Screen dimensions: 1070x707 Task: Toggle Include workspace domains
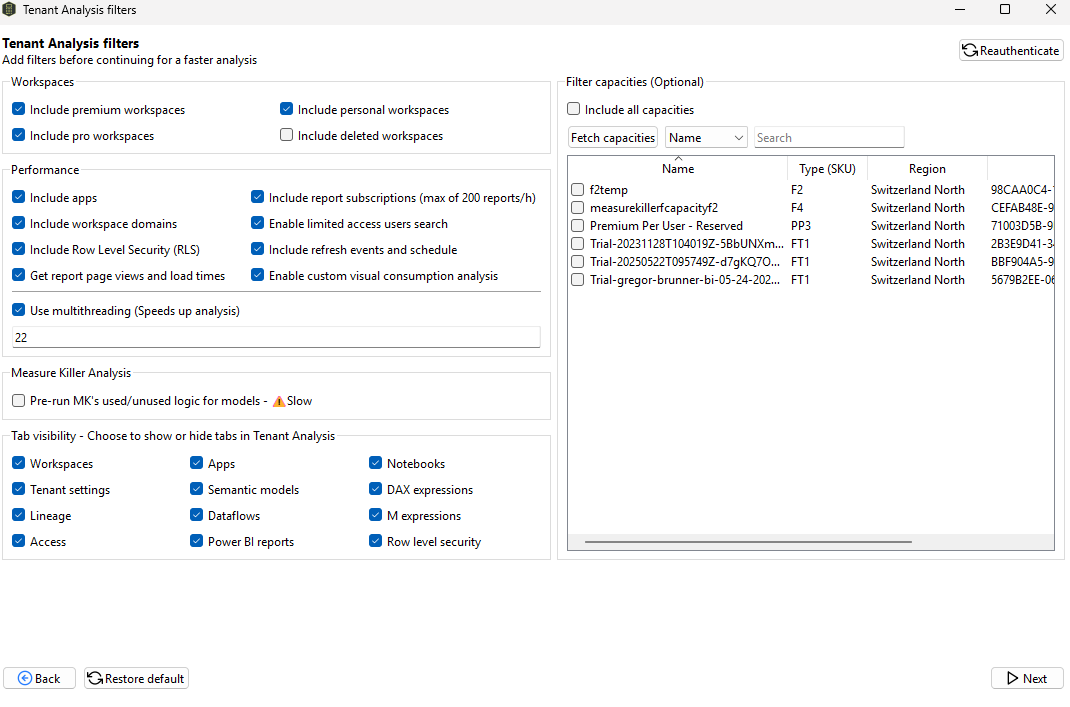(18, 223)
